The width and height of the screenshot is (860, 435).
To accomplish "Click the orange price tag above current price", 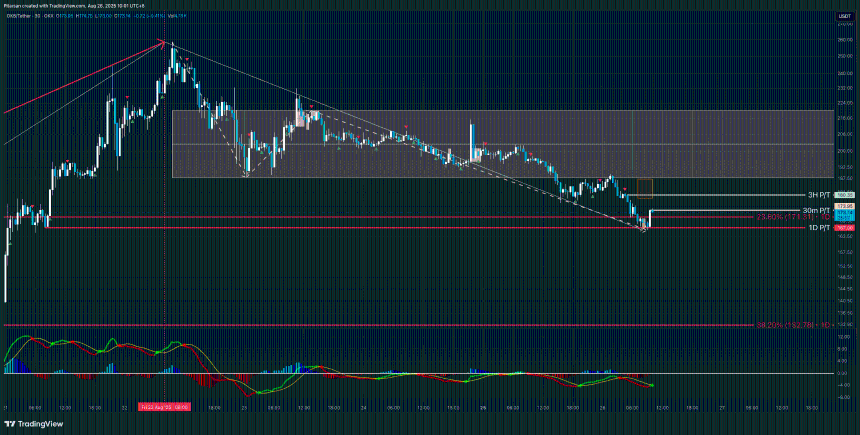I will [844, 206].
